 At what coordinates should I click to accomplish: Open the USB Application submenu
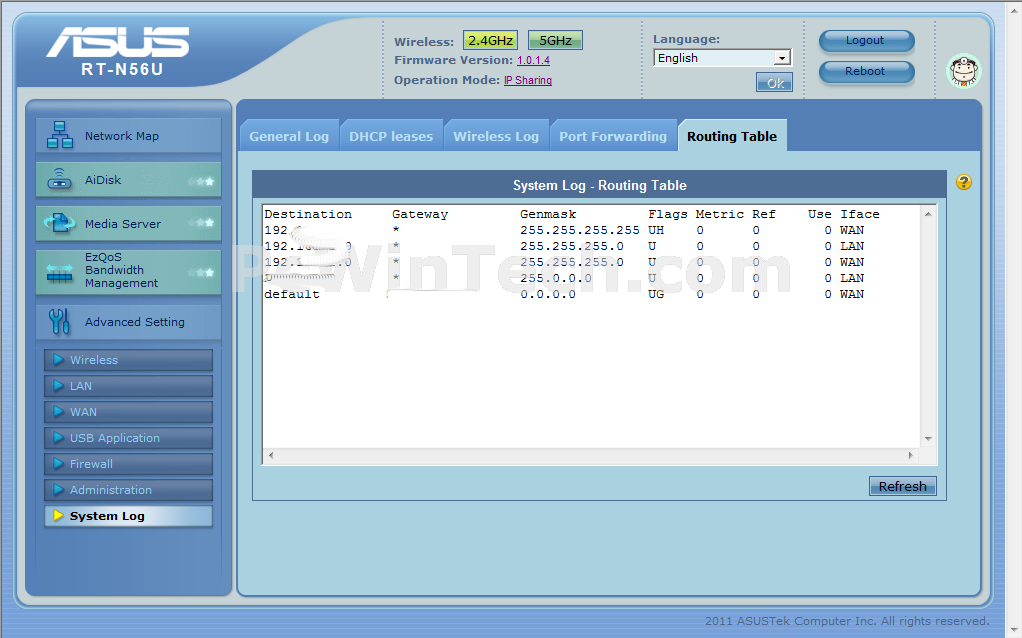(128, 438)
